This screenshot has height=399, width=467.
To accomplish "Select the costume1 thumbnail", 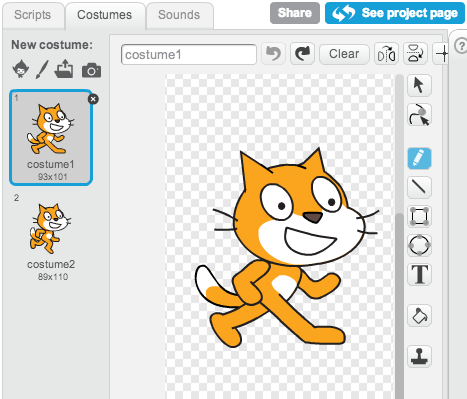I will [x=51, y=137].
